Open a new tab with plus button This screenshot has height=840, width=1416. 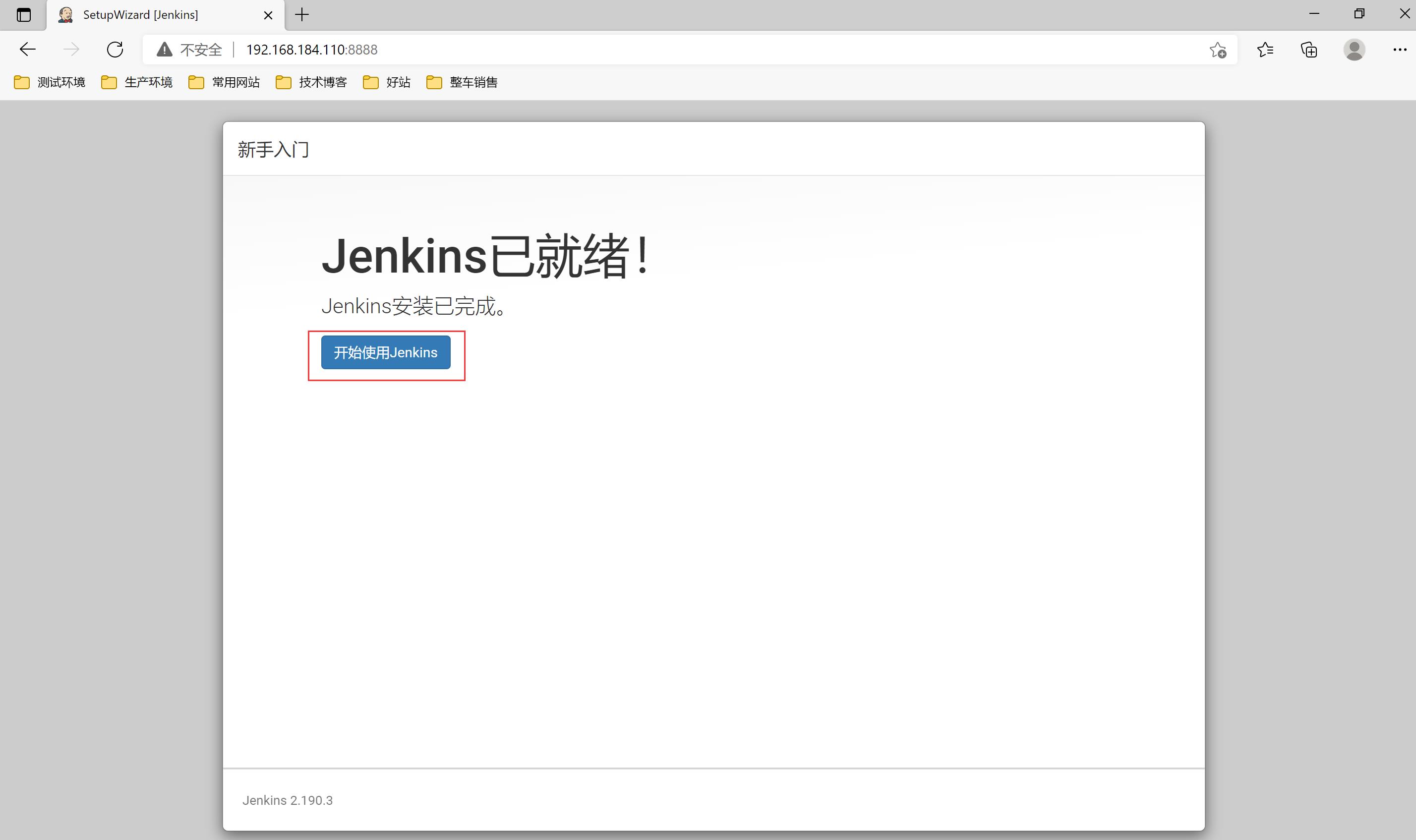pyautogui.click(x=302, y=15)
